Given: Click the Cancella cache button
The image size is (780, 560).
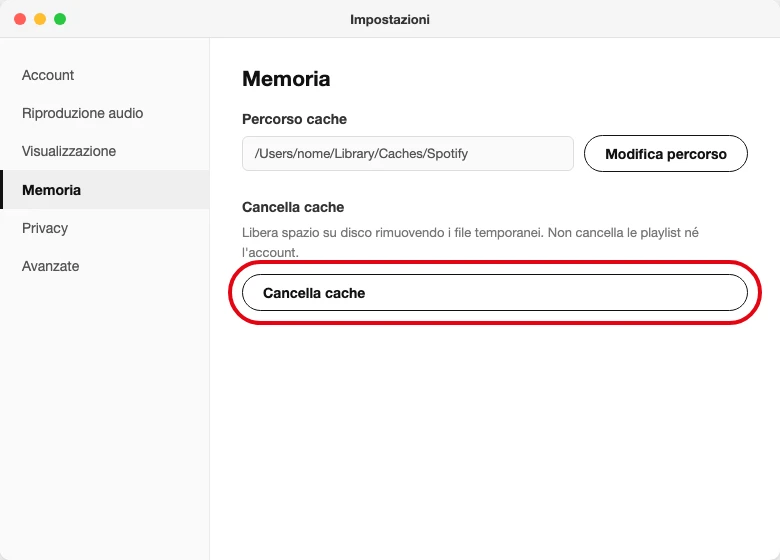Looking at the screenshot, I should 494,293.
